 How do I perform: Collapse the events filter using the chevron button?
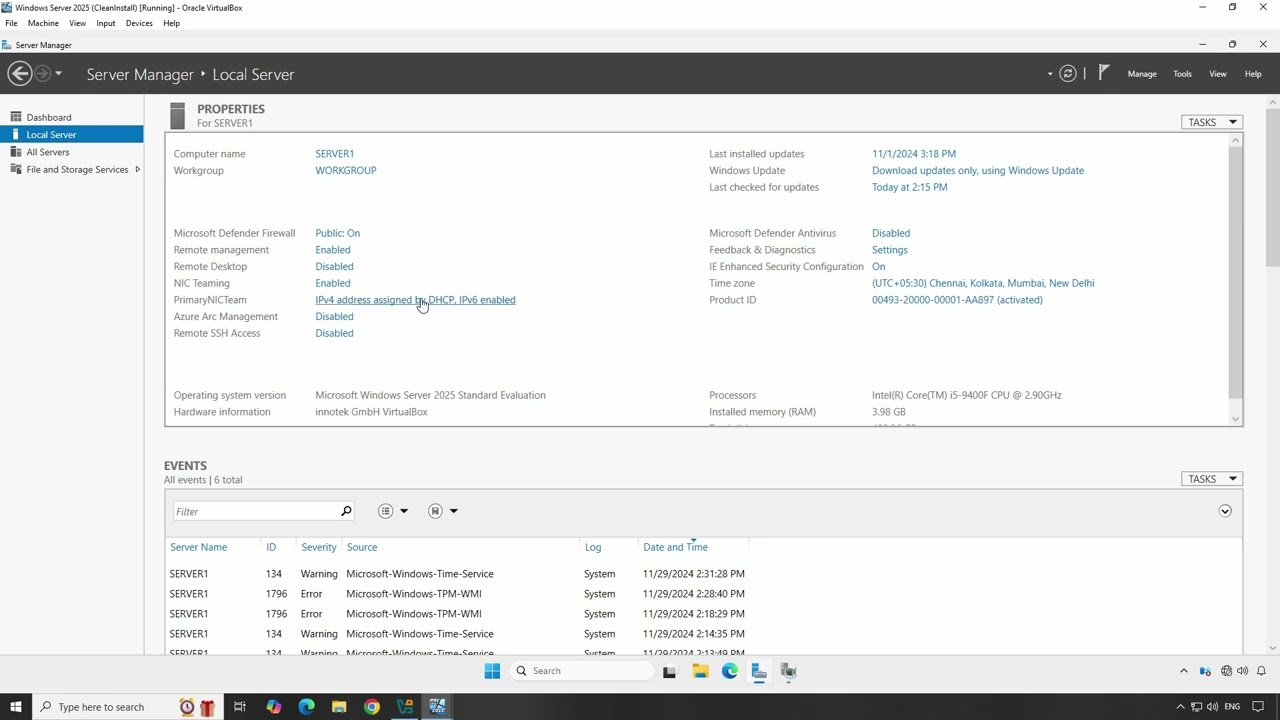(1225, 511)
